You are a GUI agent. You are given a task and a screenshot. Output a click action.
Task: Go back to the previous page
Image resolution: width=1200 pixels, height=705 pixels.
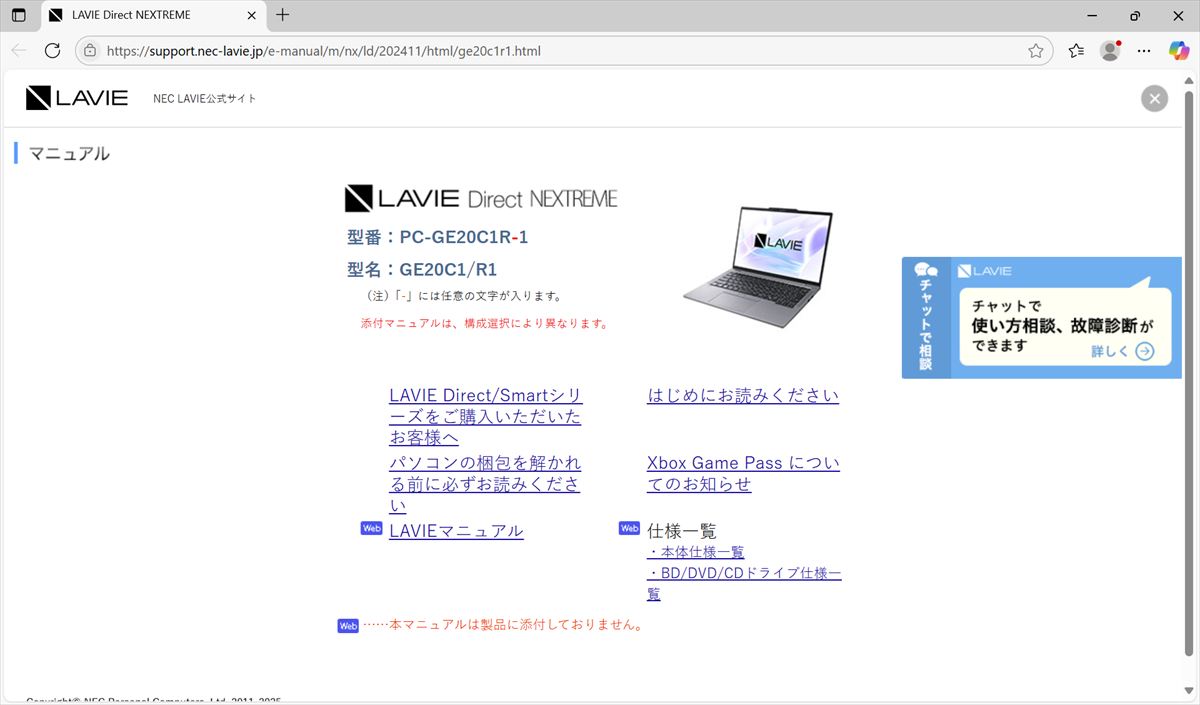(19, 50)
